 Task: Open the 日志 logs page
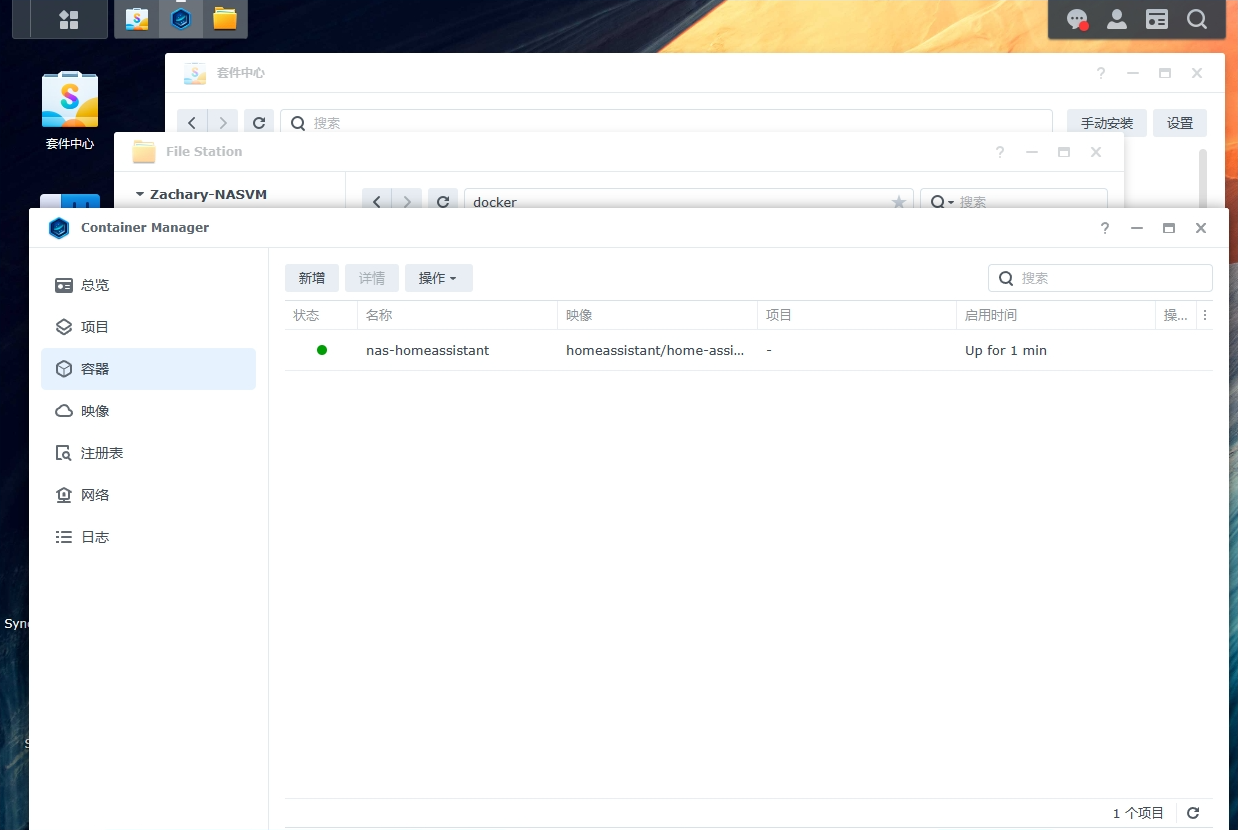[148, 537]
